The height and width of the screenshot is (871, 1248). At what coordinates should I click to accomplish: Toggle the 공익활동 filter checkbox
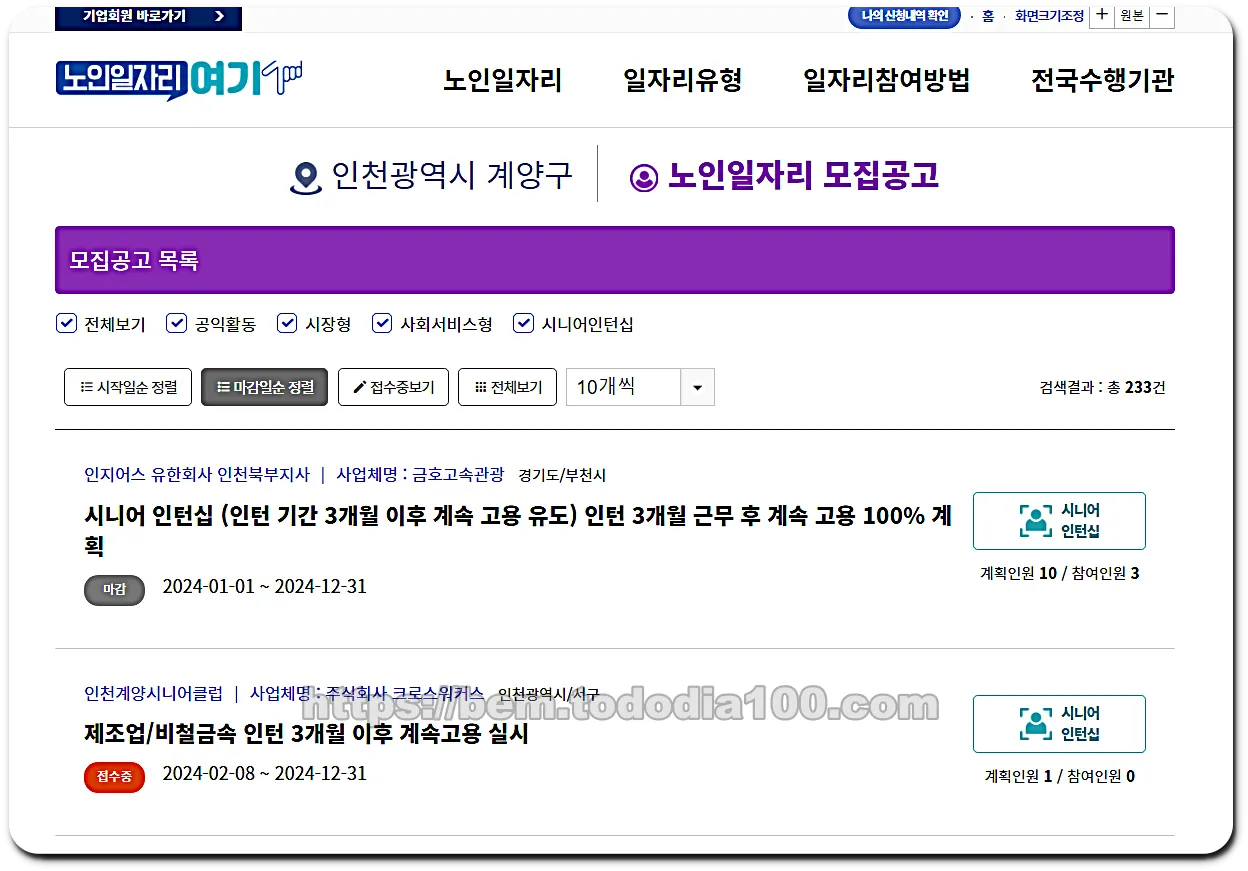tap(177, 323)
